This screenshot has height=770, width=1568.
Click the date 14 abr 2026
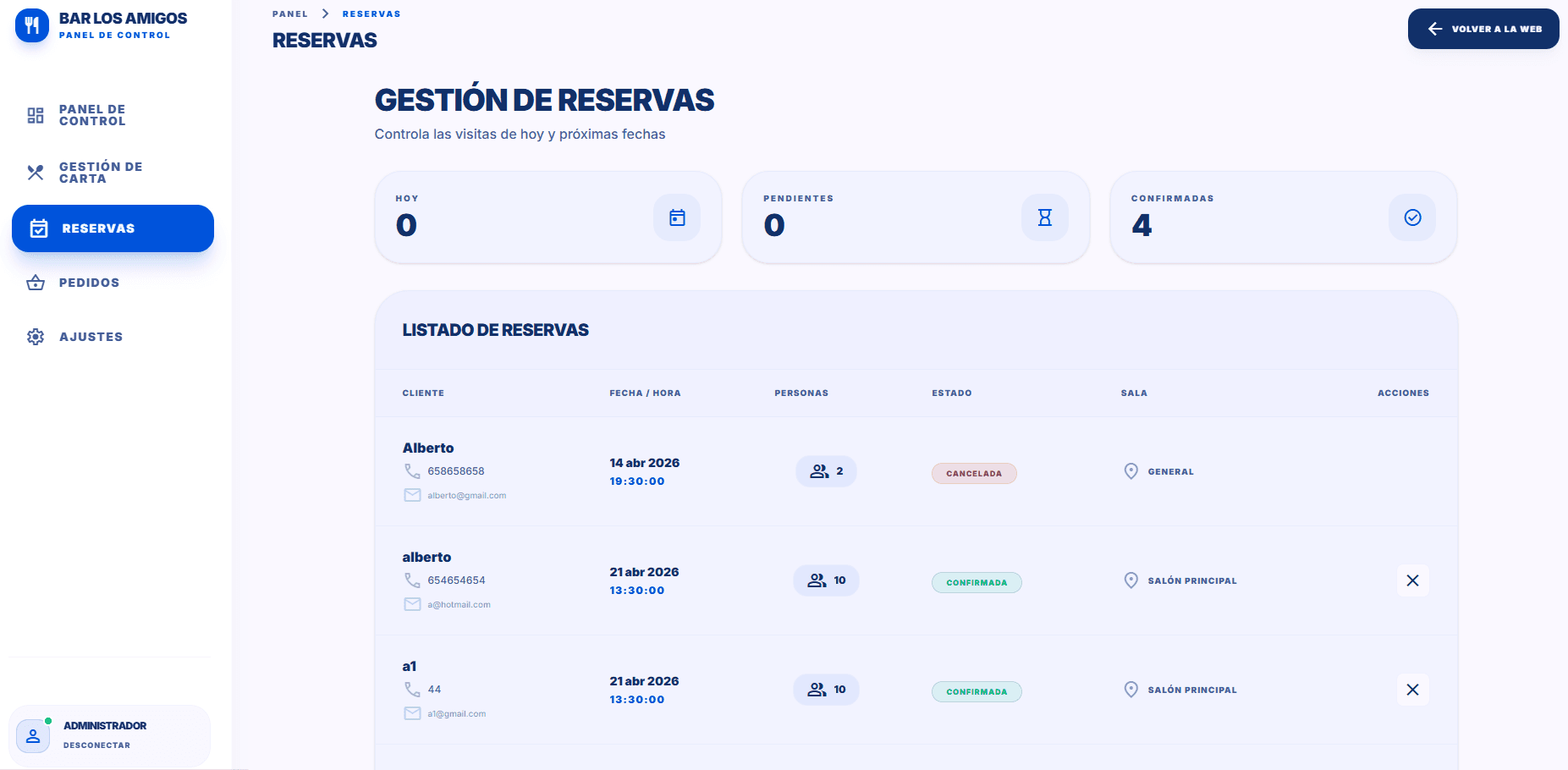click(644, 463)
